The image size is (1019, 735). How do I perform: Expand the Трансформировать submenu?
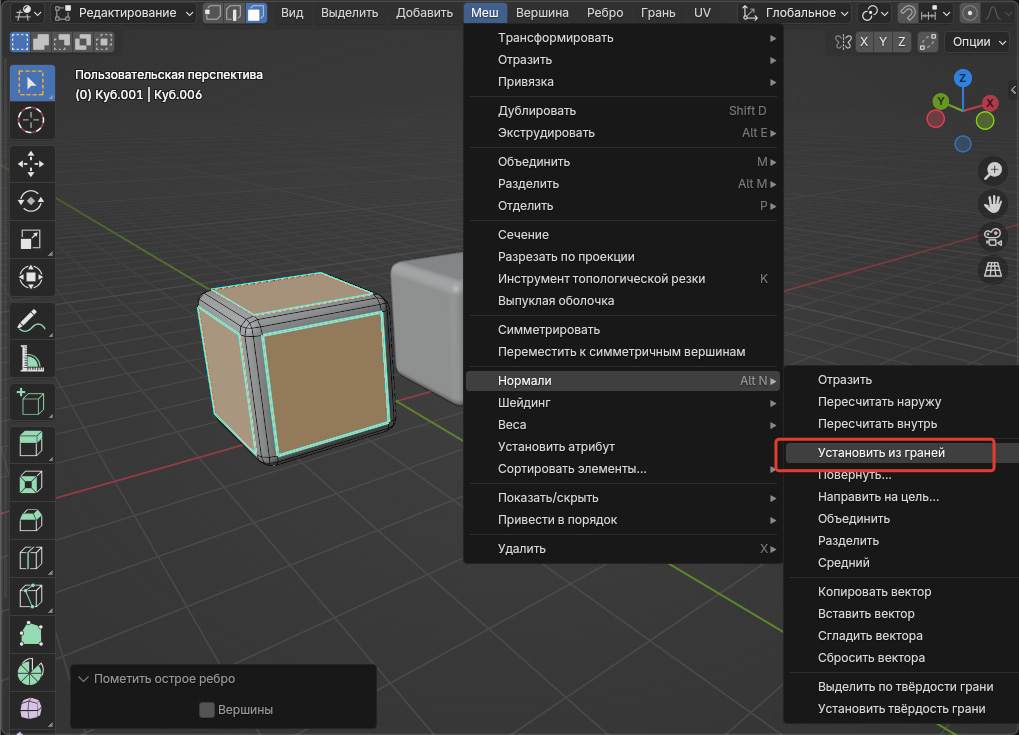pos(624,38)
